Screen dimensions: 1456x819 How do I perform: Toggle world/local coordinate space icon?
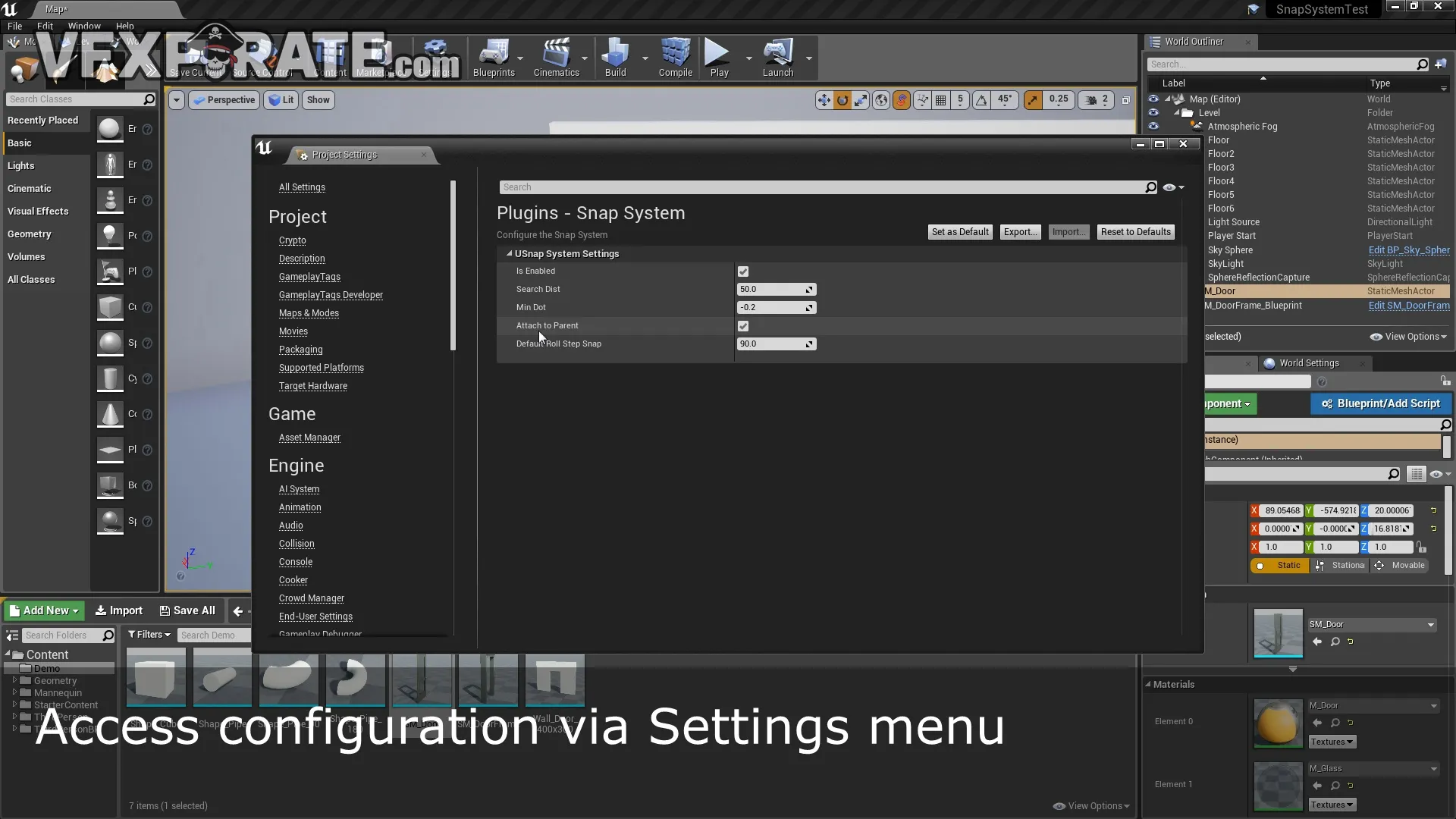[x=881, y=100]
